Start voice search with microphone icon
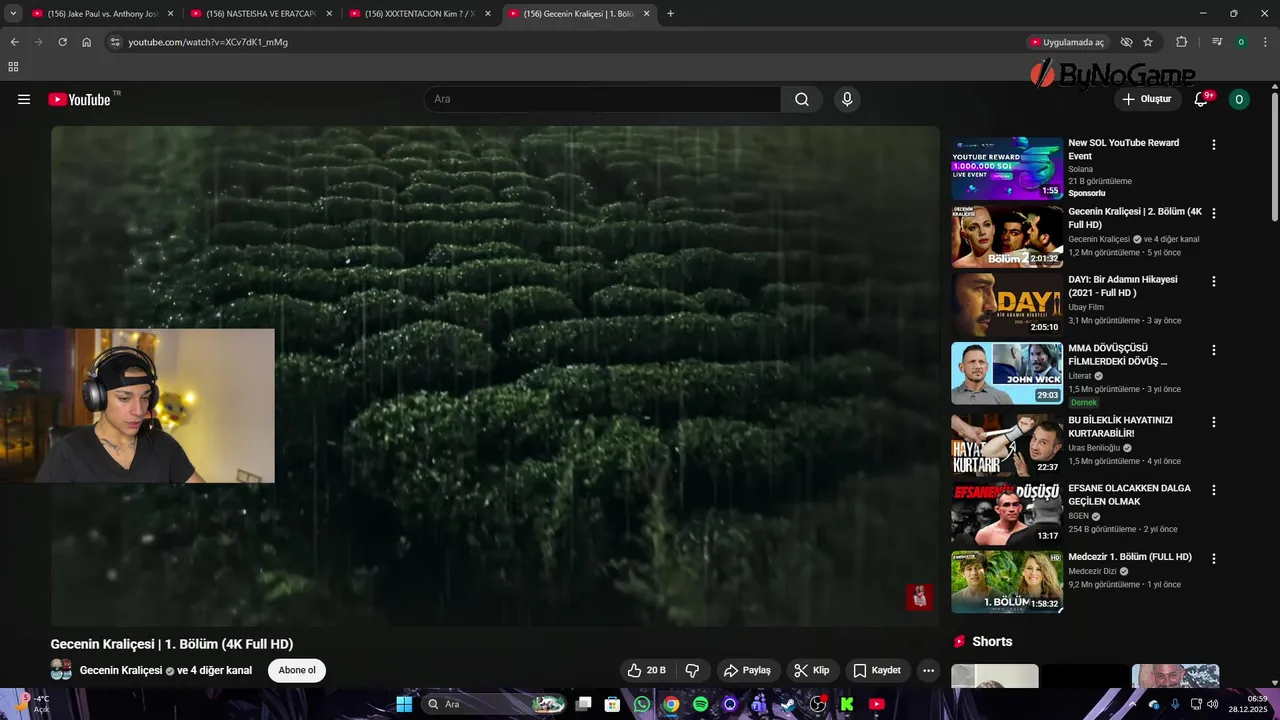 click(847, 99)
